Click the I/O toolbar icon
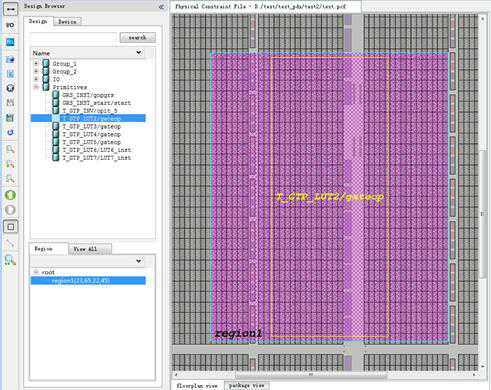The height and width of the screenshot is (390, 491). [10, 25]
